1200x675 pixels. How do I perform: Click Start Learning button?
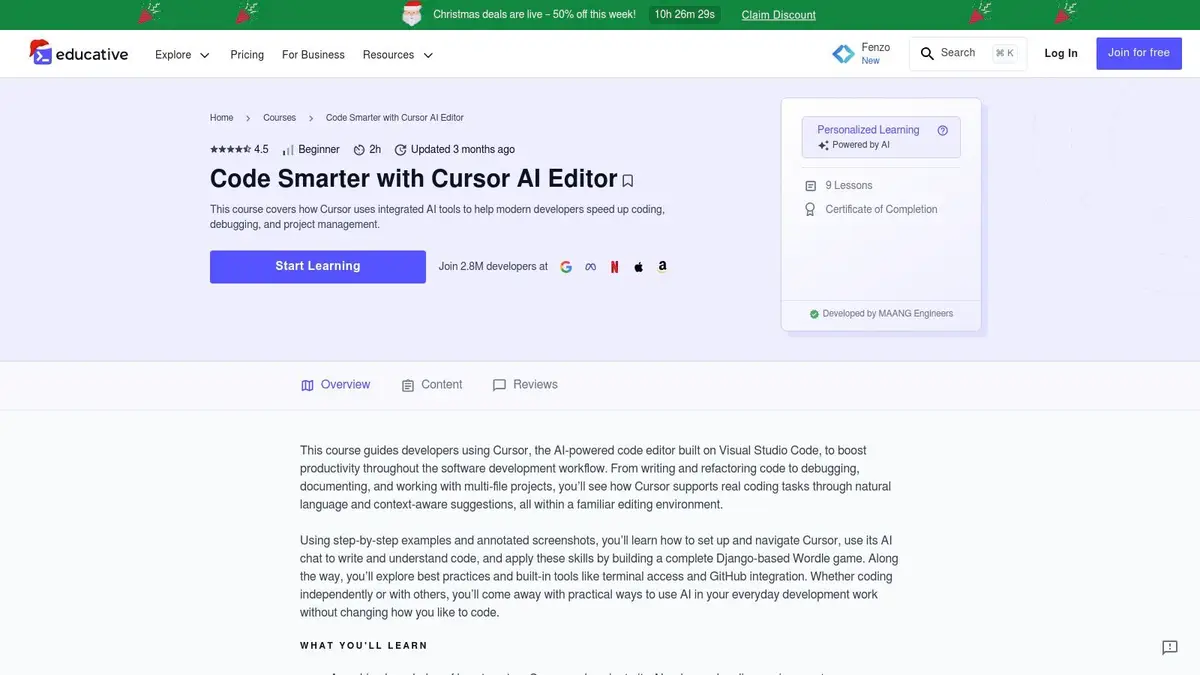tap(318, 267)
